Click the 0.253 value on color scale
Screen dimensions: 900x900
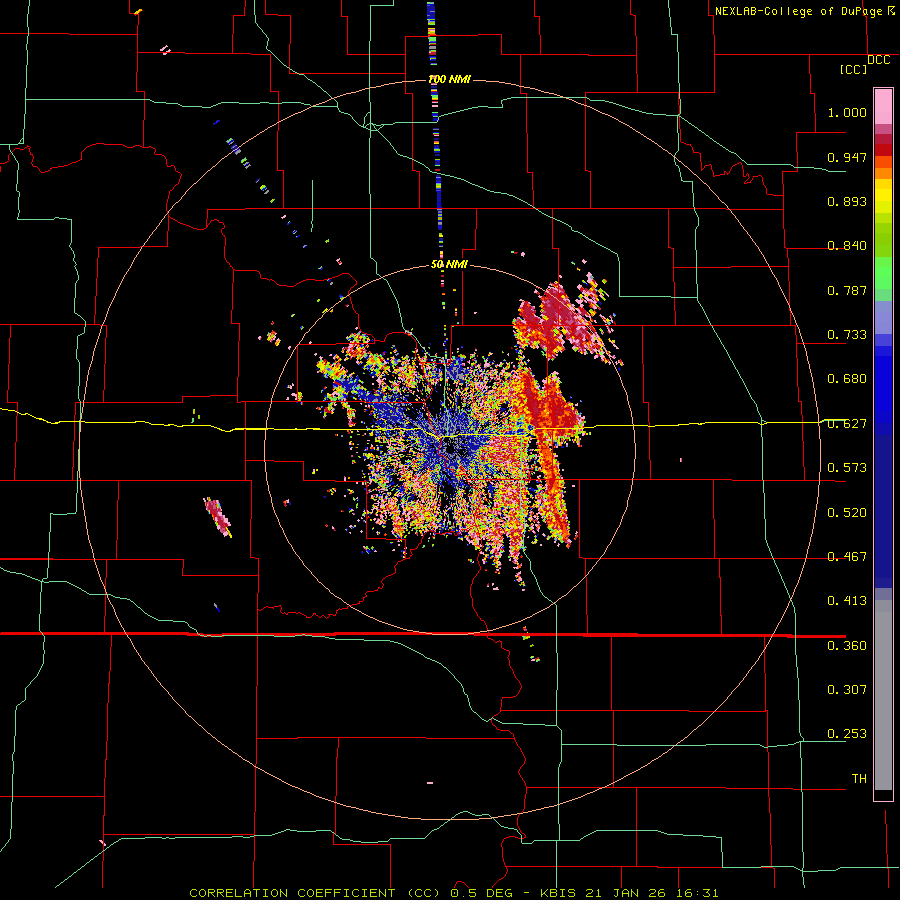pos(847,734)
